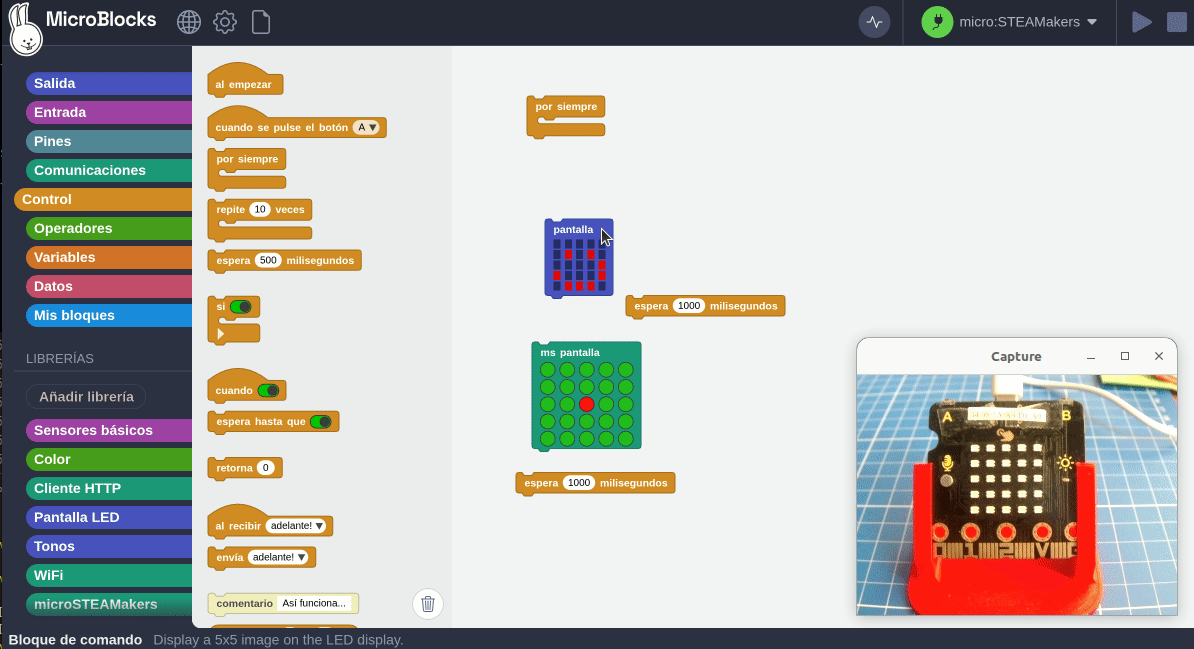Toggle boolean in 'espera hasta que' block

tap(321, 421)
